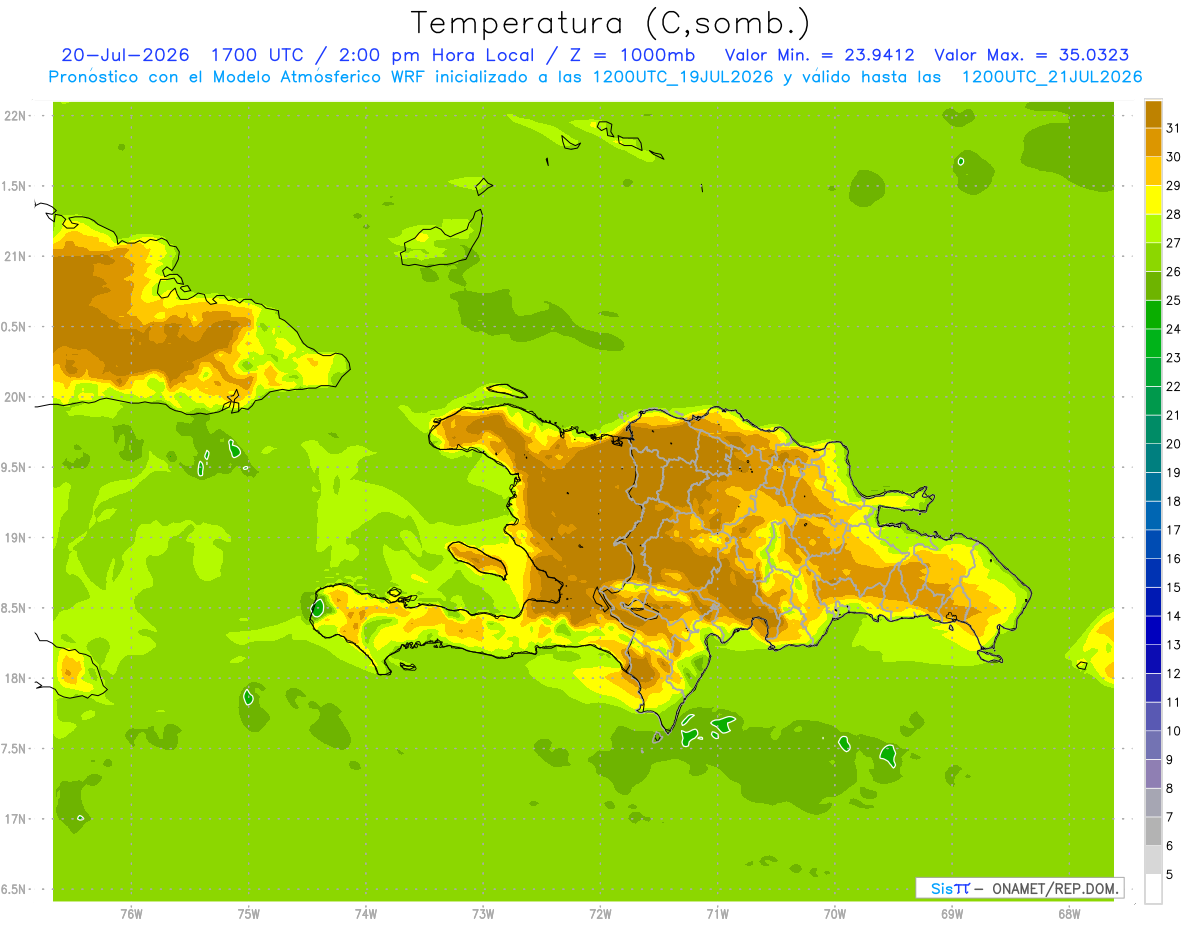Click the '71W' longitude label
1200x927 pixels.
pyautogui.click(x=717, y=914)
